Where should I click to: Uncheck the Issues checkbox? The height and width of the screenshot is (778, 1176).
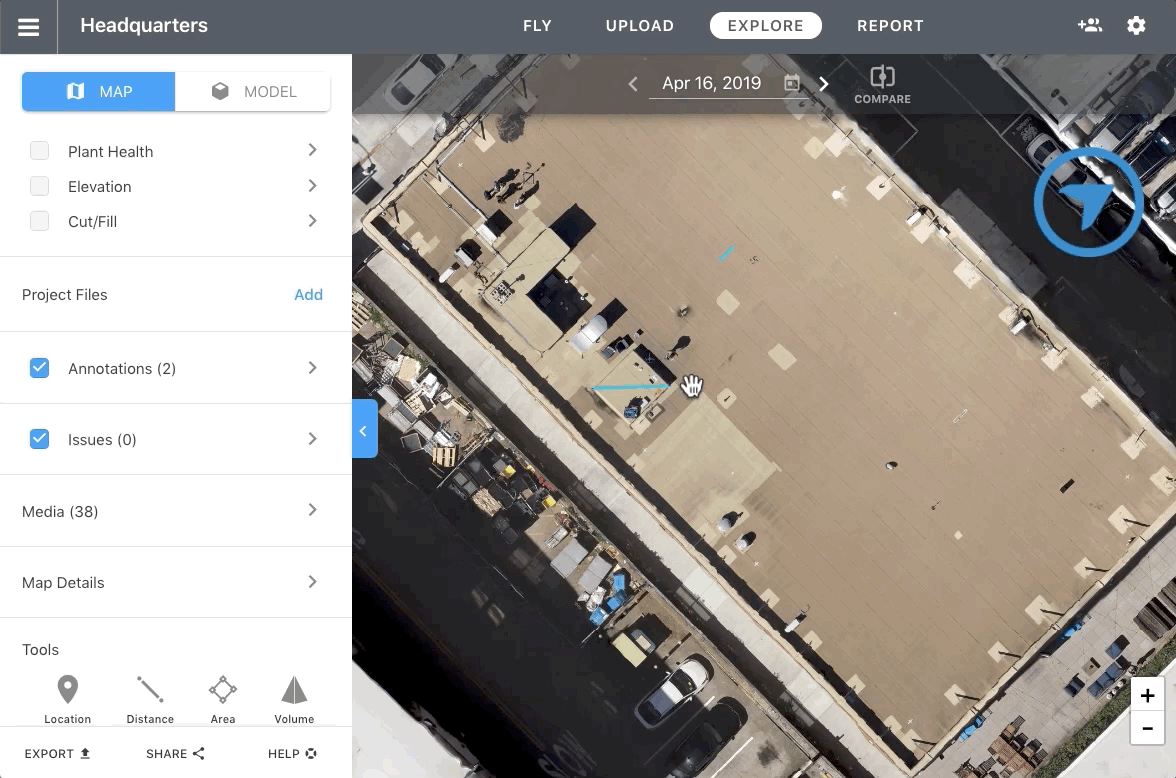point(40,439)
